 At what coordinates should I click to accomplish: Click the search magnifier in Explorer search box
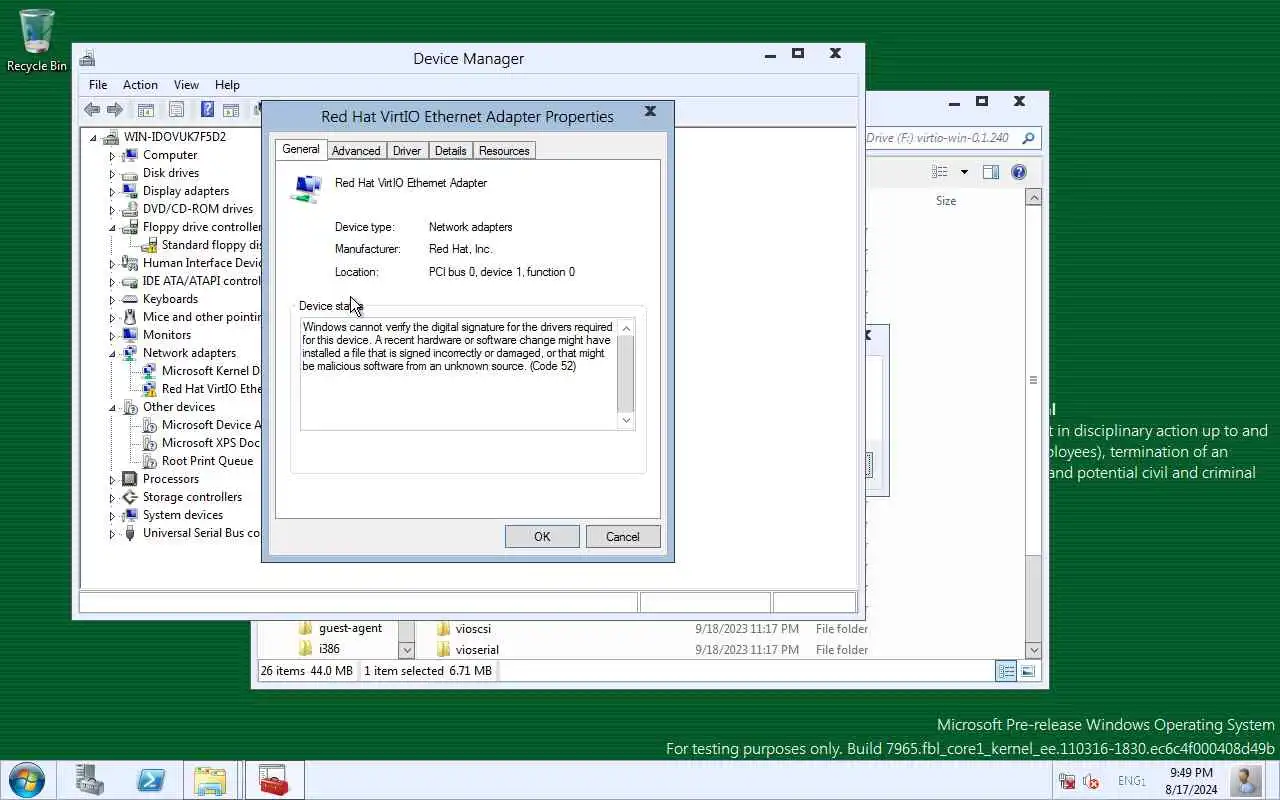pyautogui.click(x=1028, y=138)
